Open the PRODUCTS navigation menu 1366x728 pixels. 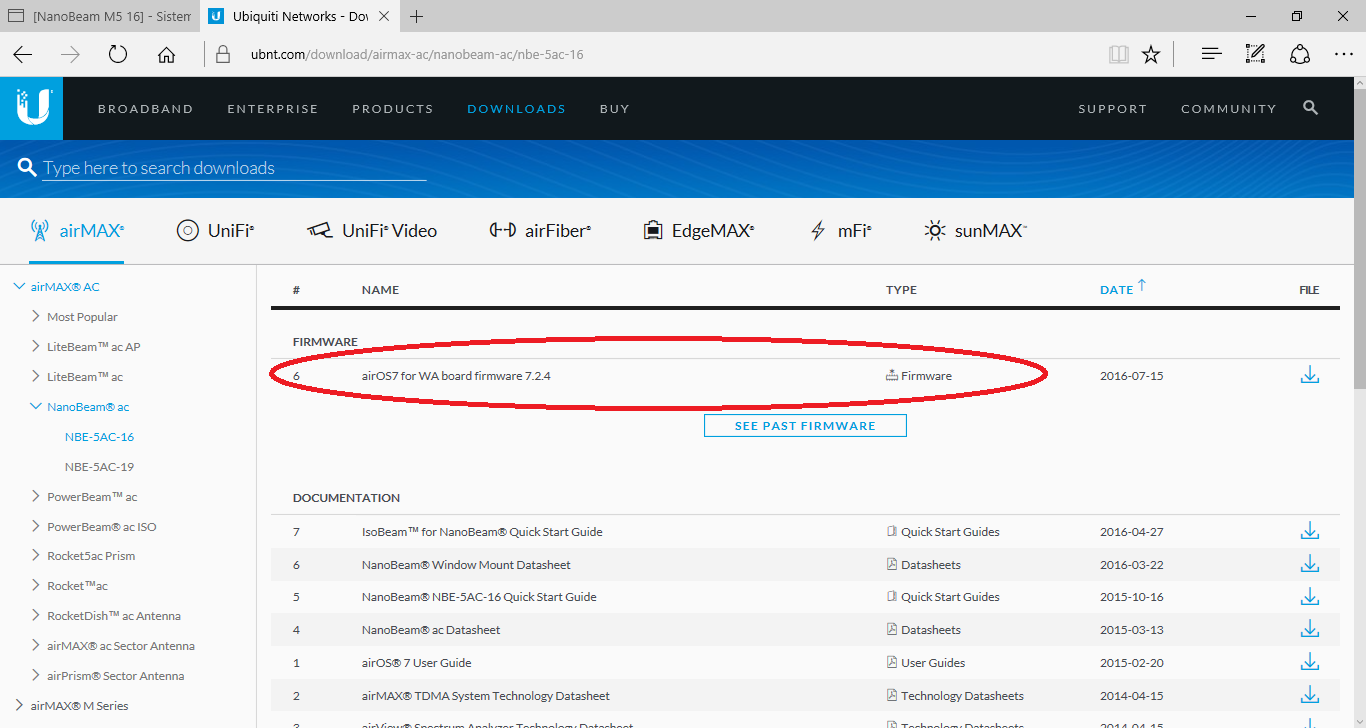[393, 108]
